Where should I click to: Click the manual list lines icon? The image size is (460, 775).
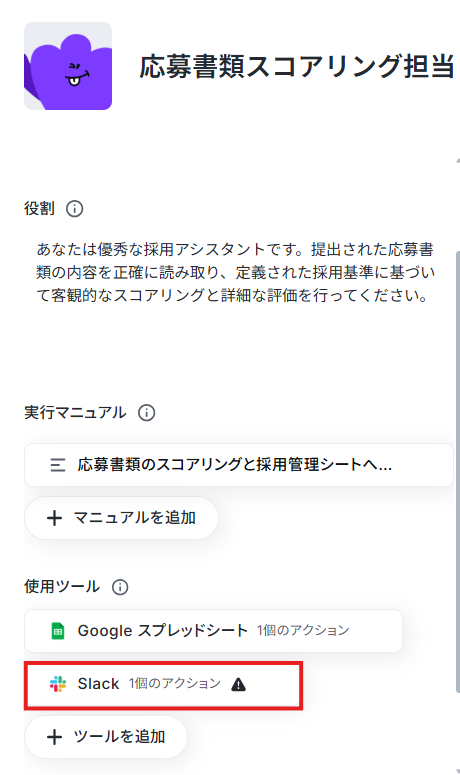[58, 465]
